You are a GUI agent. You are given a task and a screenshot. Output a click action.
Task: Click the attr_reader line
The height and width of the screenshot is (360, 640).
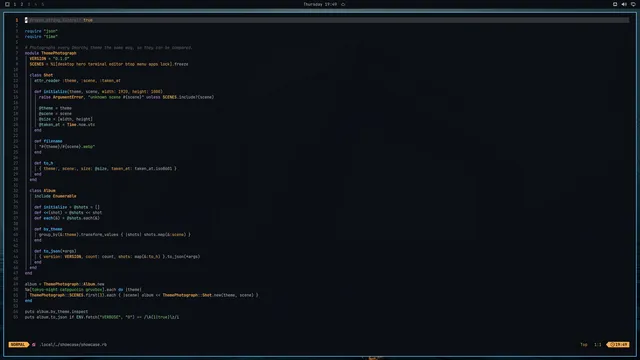[78, 80]
